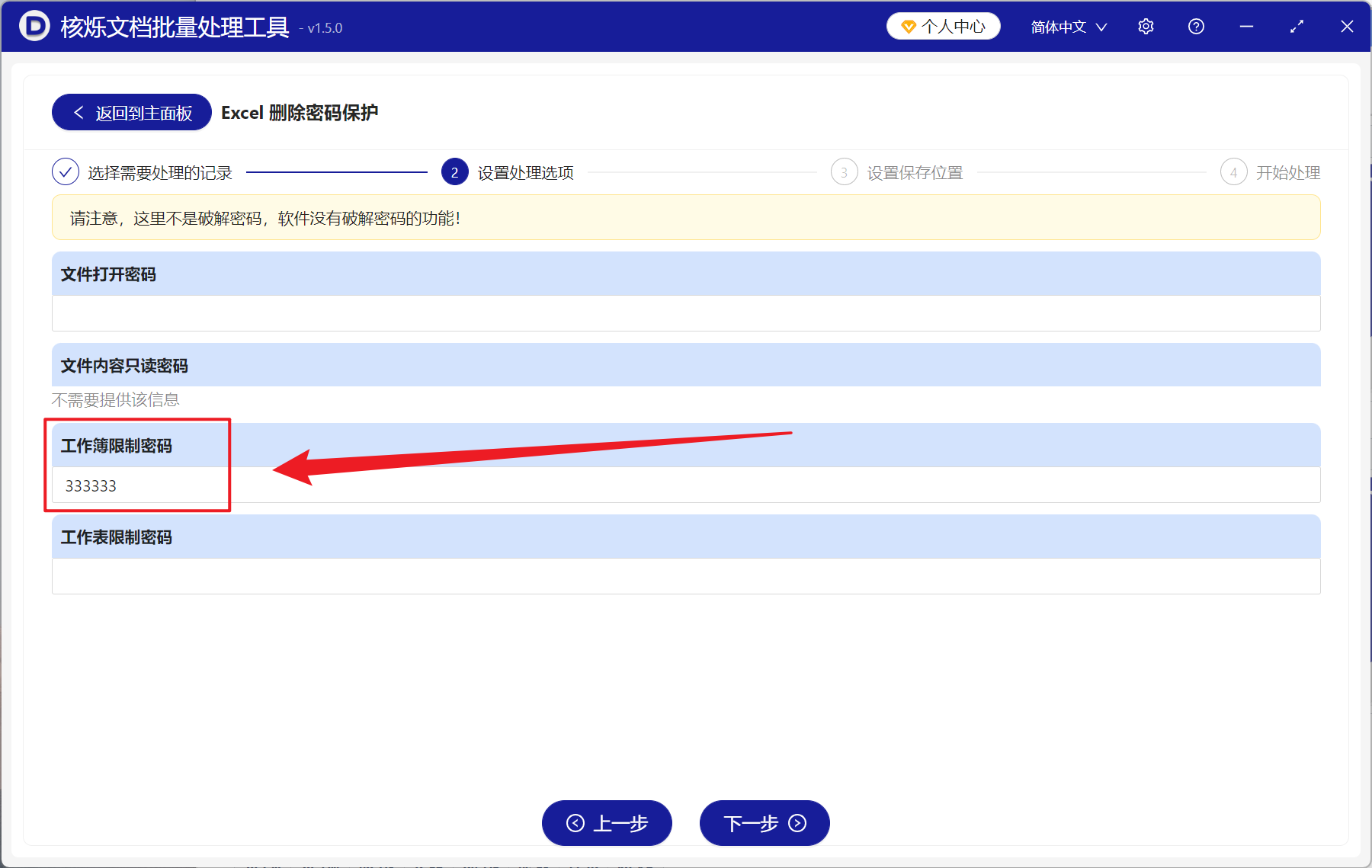Click step 3 circle 设置保存位置
Image resolution: width=1372 pixels, height=868 pixels.
pyautogui.click(x=844, y=172)
